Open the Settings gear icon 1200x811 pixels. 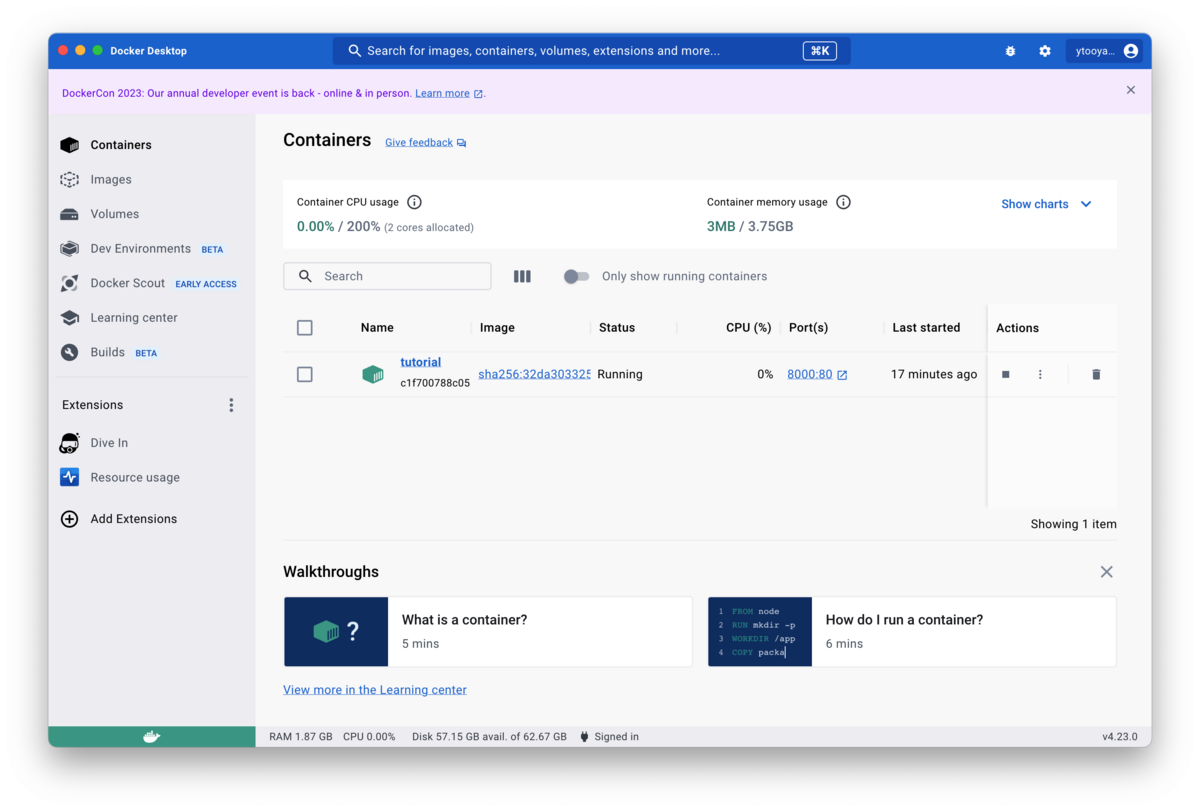[1045, 51]
